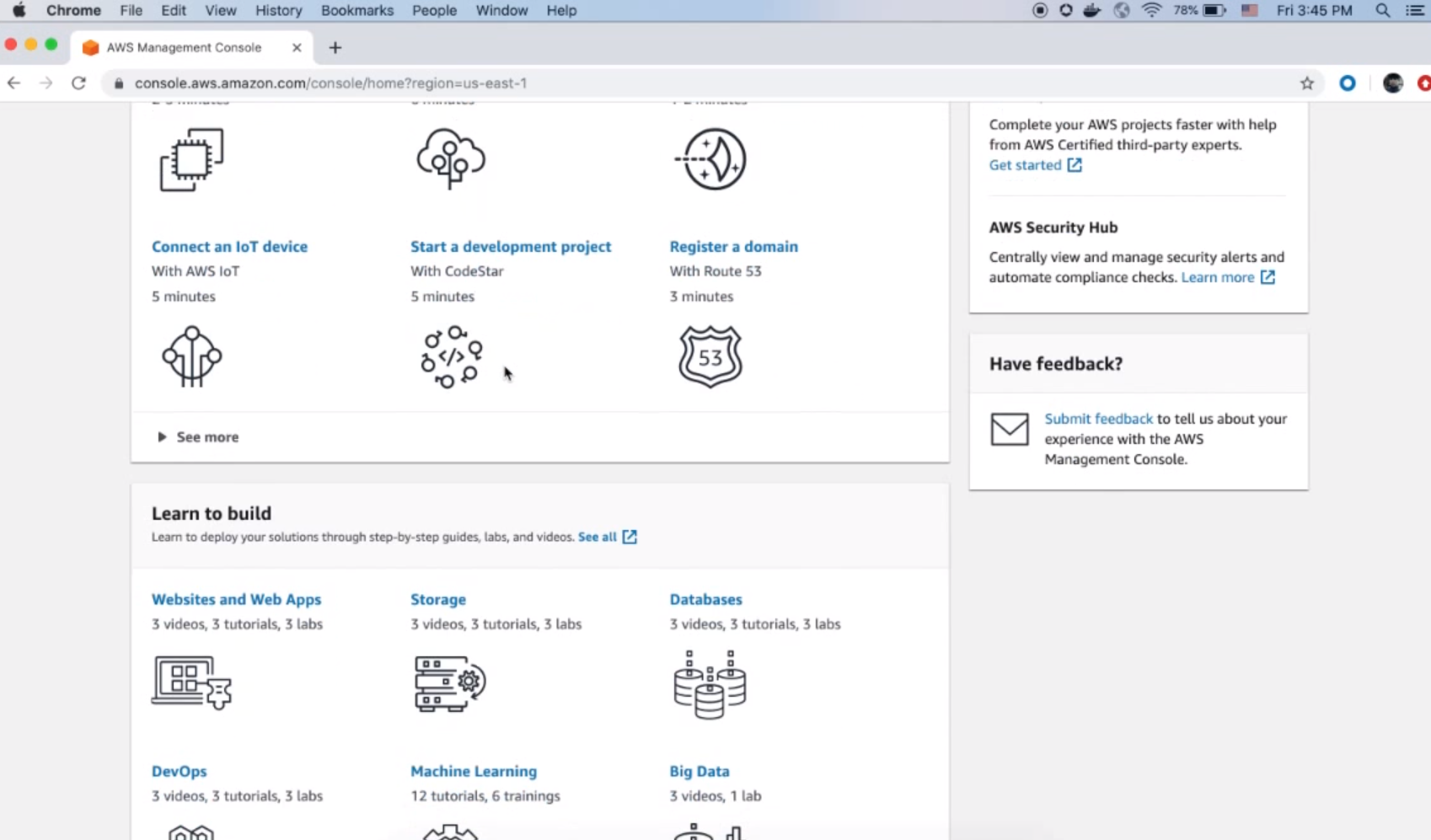This screenshot has height=840, width=1431.
Task: Click the chip icon above Connect an IoT device
Action: click(x=192, y=159)
